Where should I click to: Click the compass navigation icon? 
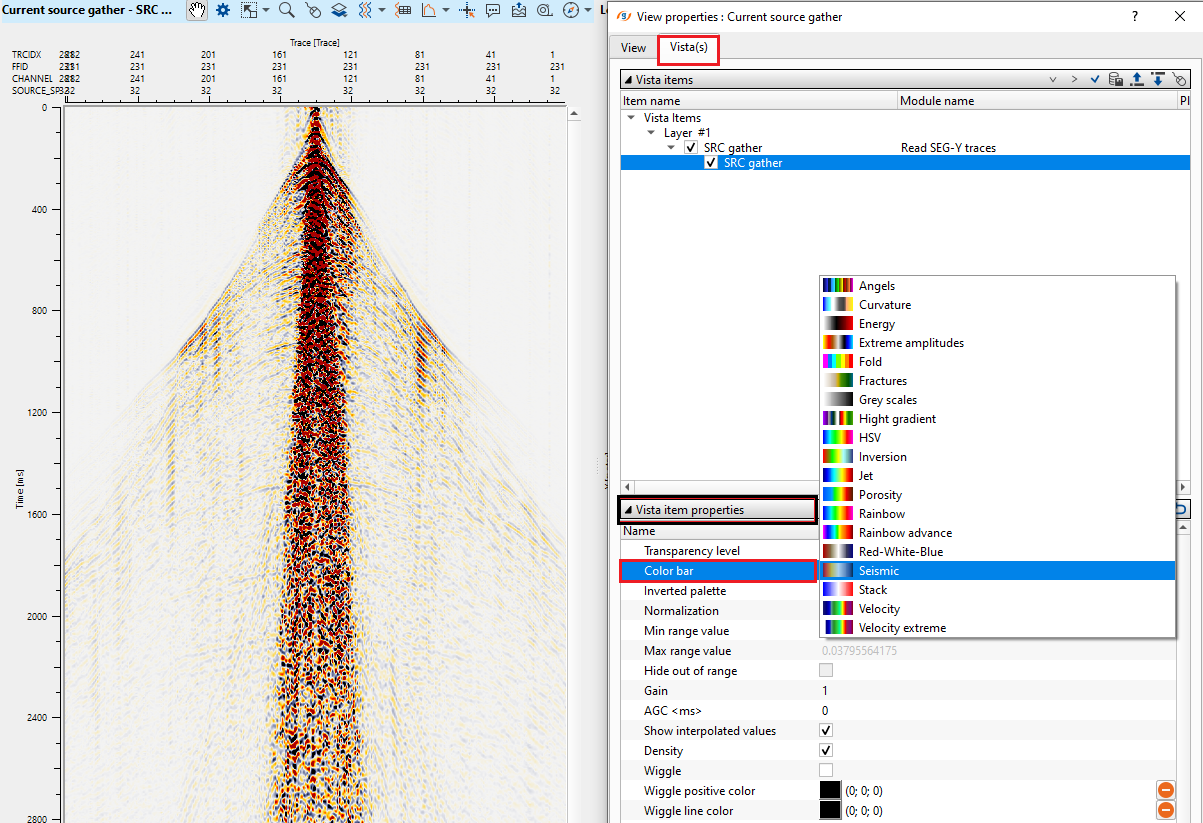tap(571, 10)
